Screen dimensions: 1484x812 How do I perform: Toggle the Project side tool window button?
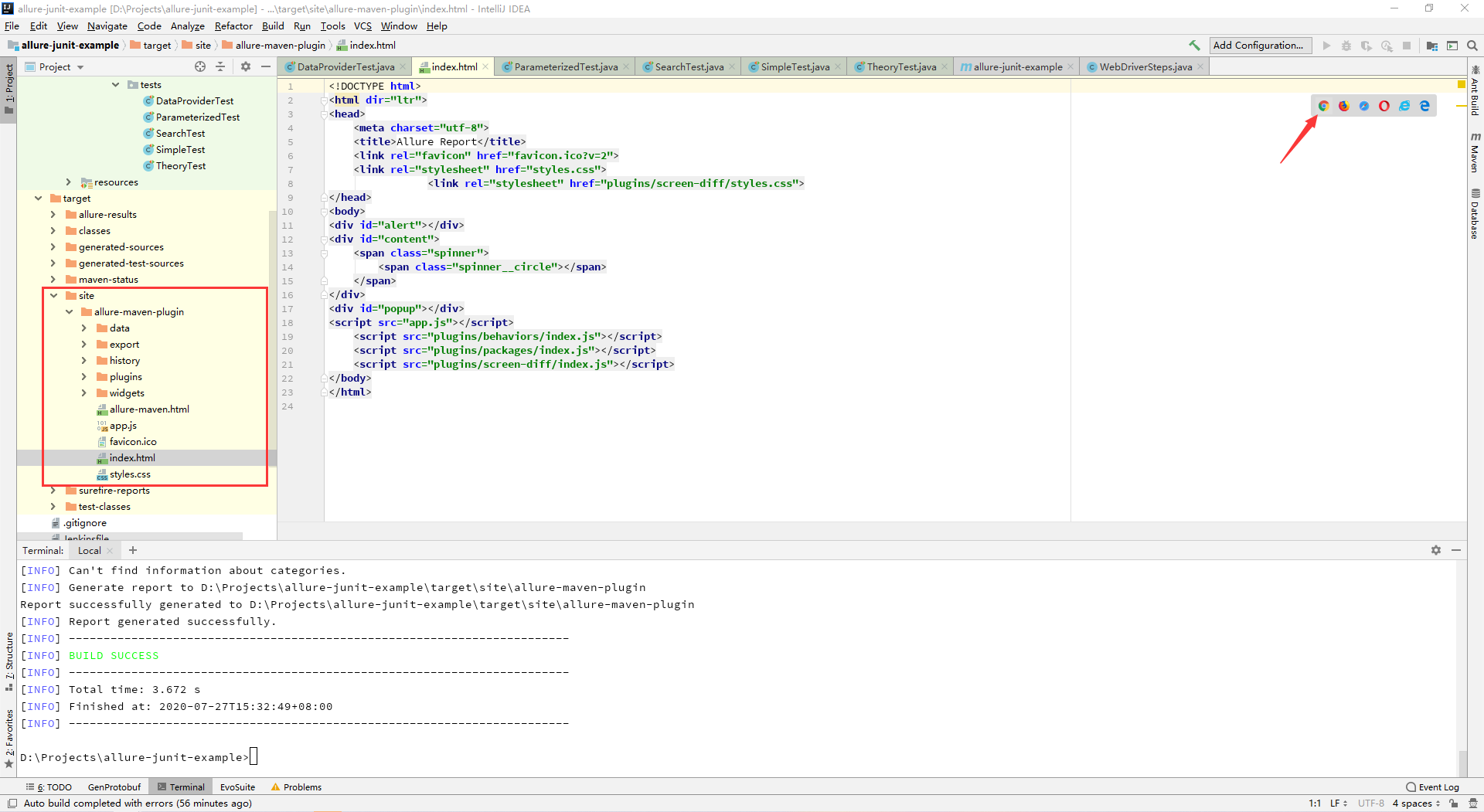tap(9, 89)
